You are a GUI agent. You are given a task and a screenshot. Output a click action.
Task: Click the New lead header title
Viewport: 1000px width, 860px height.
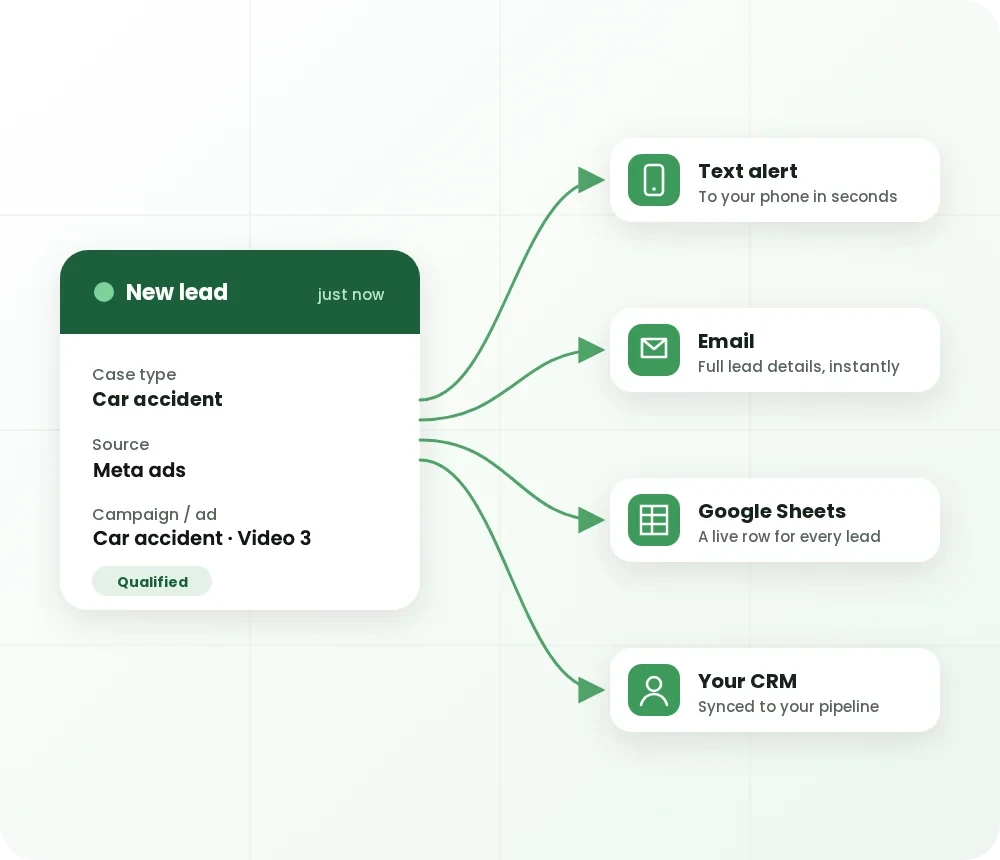(177, 292)
